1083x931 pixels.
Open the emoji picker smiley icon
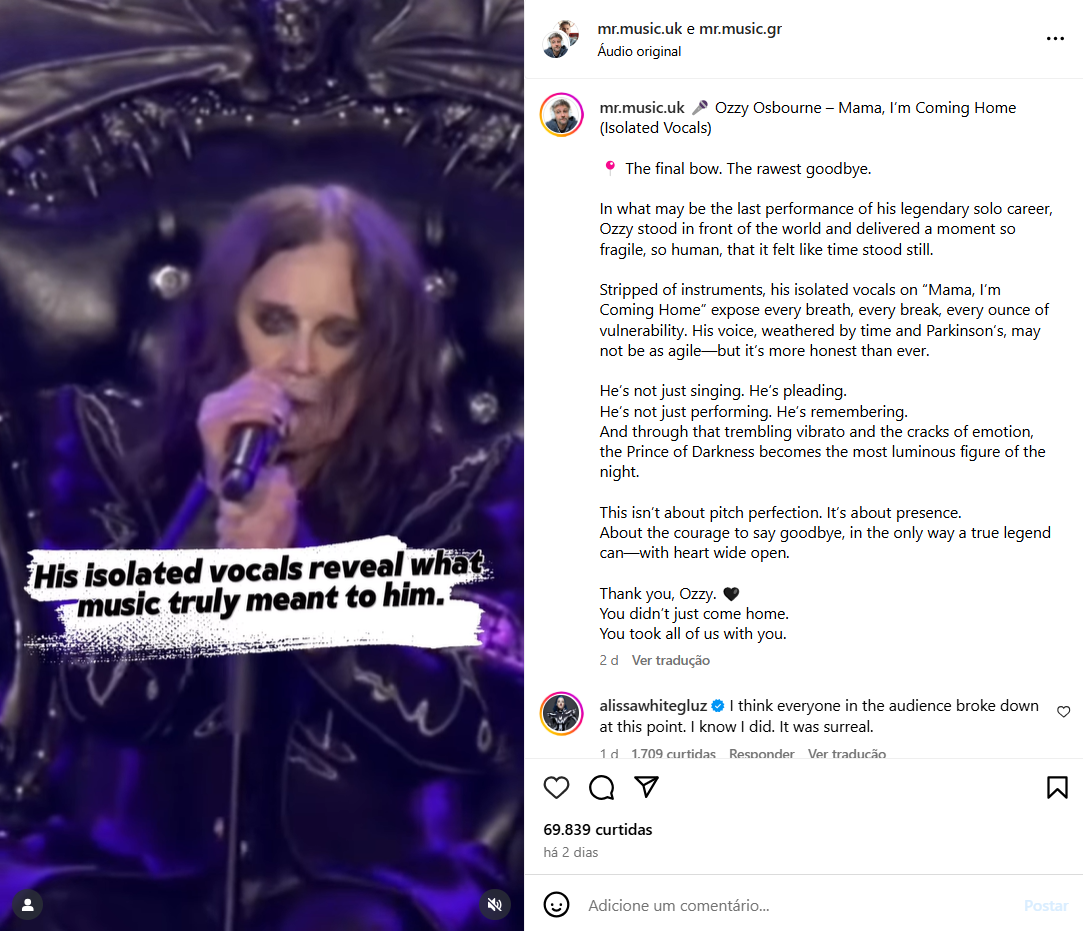556,905
